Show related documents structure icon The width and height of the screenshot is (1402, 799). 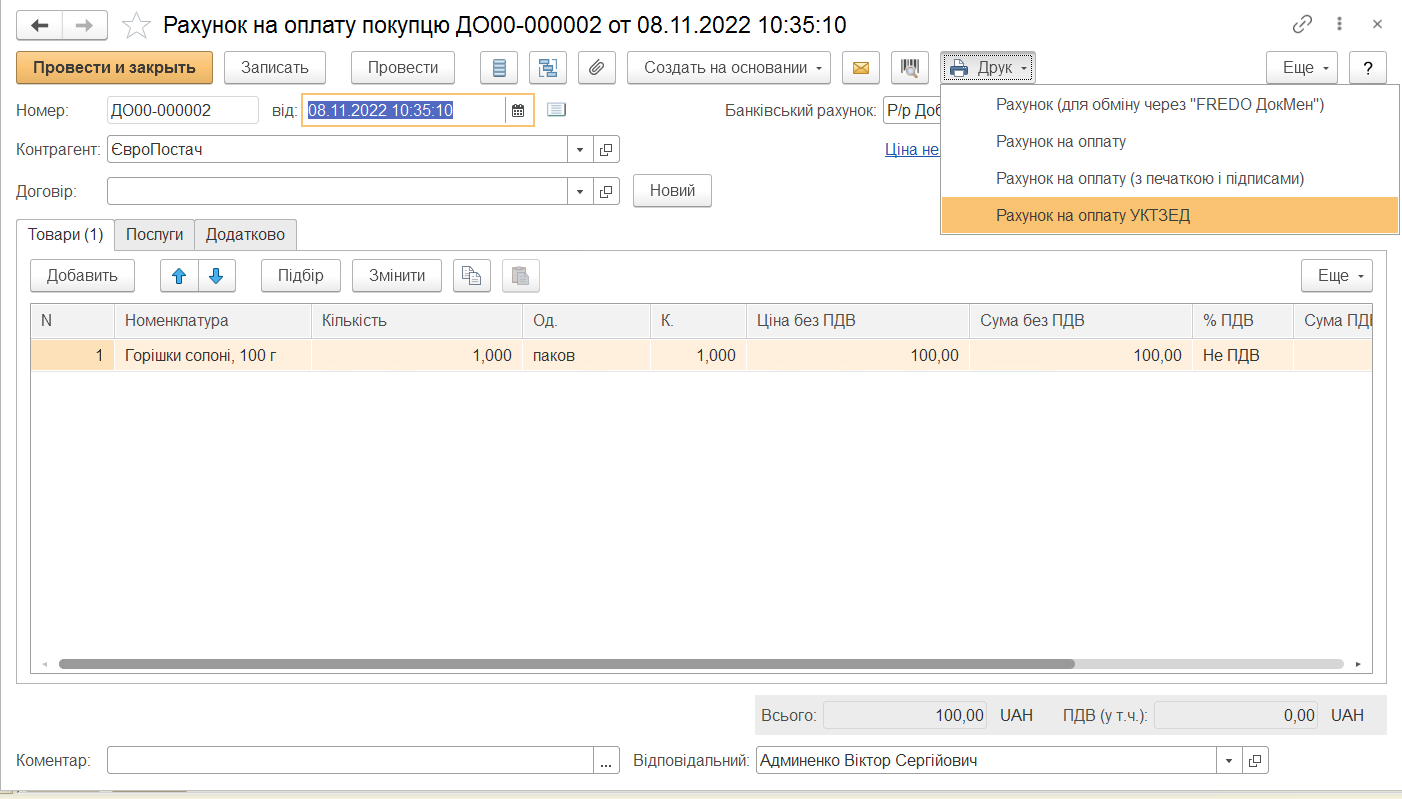pyautogui.click(x=548, y=68)
